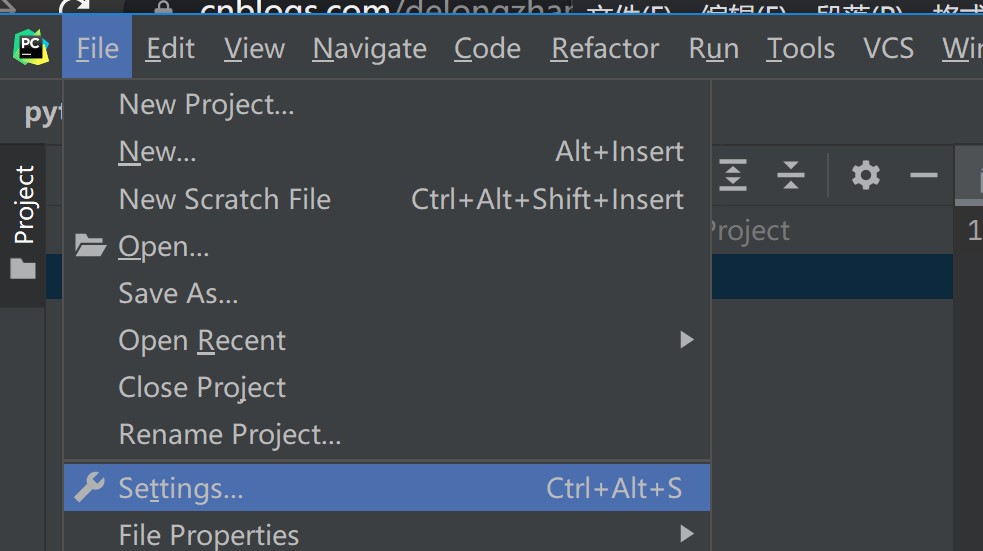
Task: Choose Save As in the File menu
Action: (x=178, y=293)
